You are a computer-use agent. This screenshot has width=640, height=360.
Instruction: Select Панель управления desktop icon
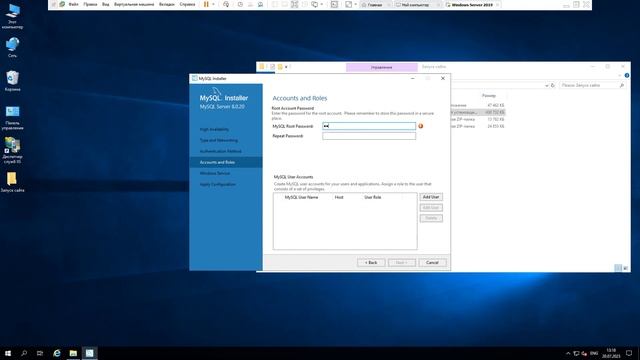point(13,118)
